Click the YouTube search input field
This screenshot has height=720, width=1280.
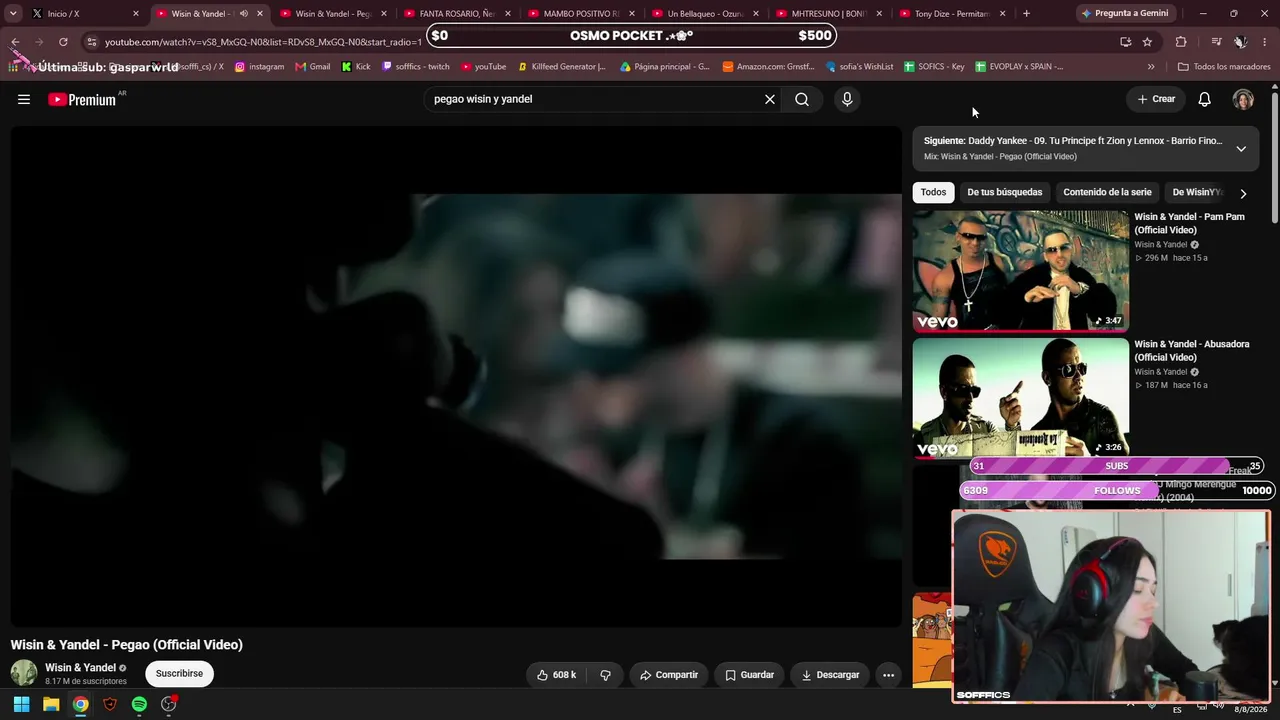click(x=595, y=99)
